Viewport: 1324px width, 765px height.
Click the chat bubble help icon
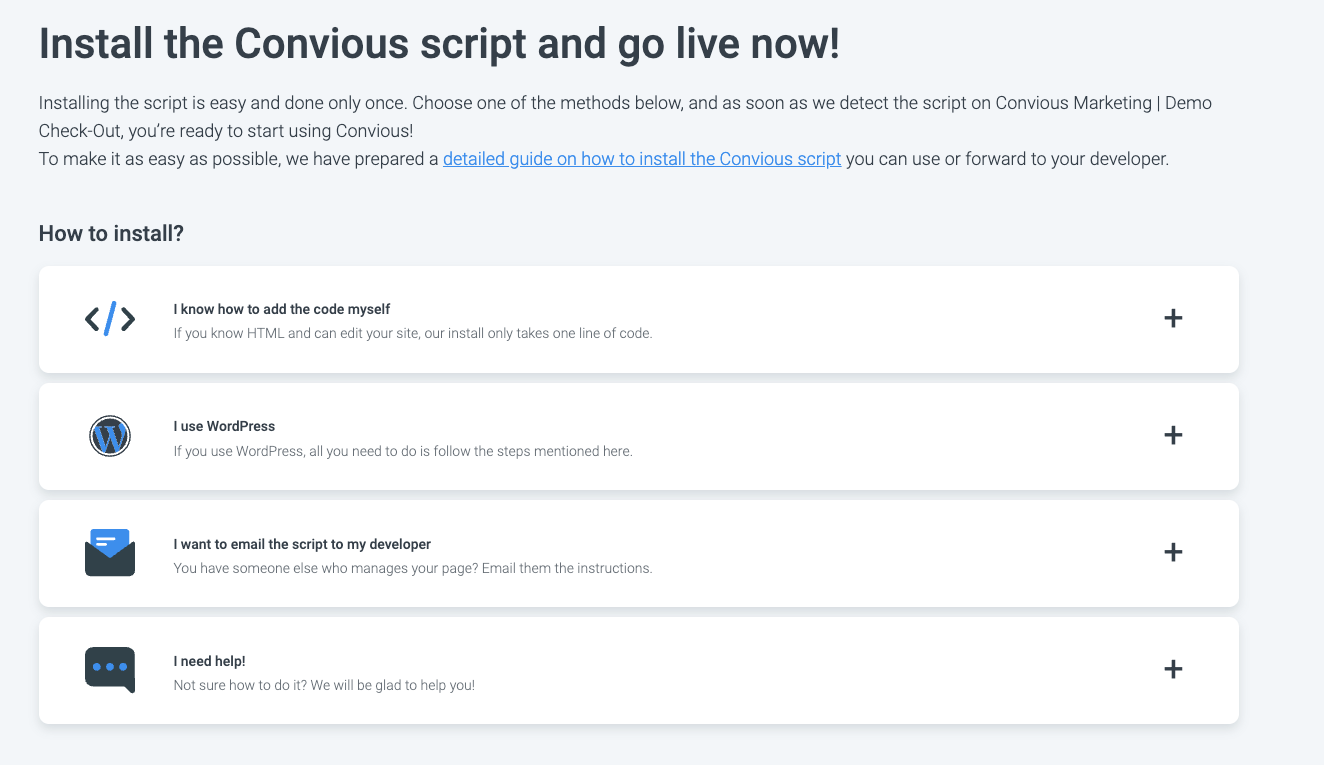[x=110, y=670]
